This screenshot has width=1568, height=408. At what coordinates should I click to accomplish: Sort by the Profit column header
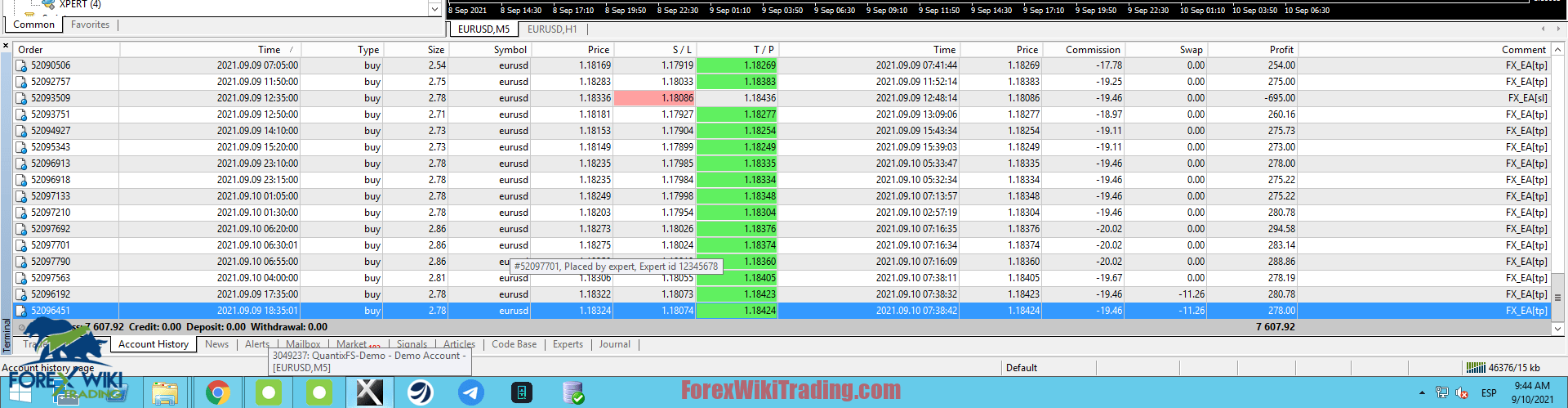[x=1252, y=50]
